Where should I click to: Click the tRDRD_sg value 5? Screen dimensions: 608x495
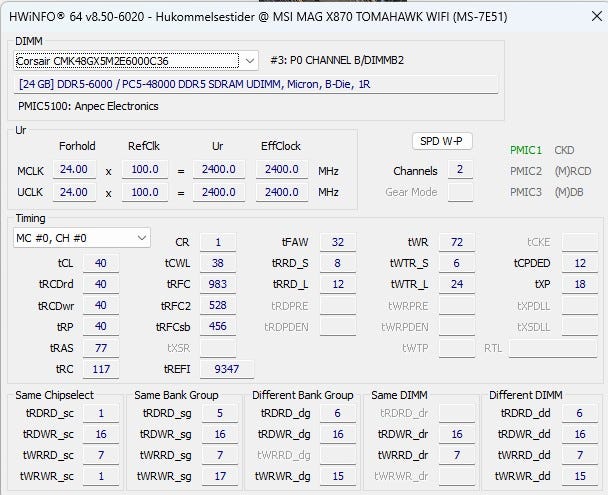[220, 413]
